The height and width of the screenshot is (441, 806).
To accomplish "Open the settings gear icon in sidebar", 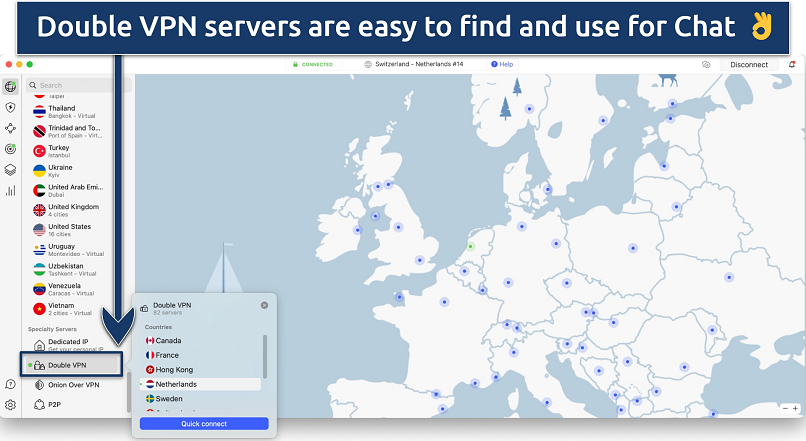I will coord(10,405).
